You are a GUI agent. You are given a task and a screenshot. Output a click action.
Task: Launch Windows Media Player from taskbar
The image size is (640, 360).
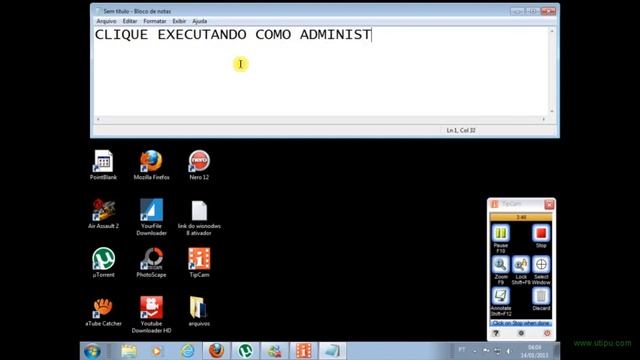157,351
